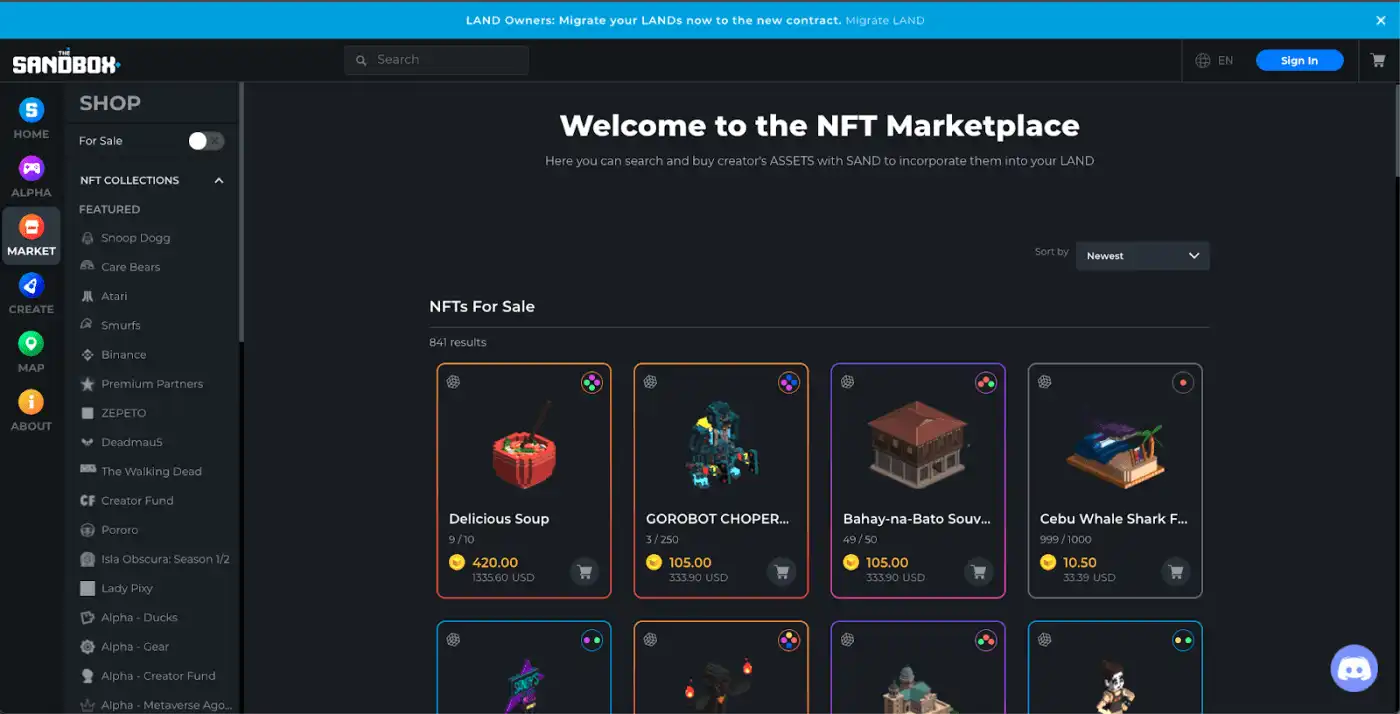Click the Bahay-na-Bato house thumbnail
Viewport: 1400px width, 714px height.
[918, 445]
